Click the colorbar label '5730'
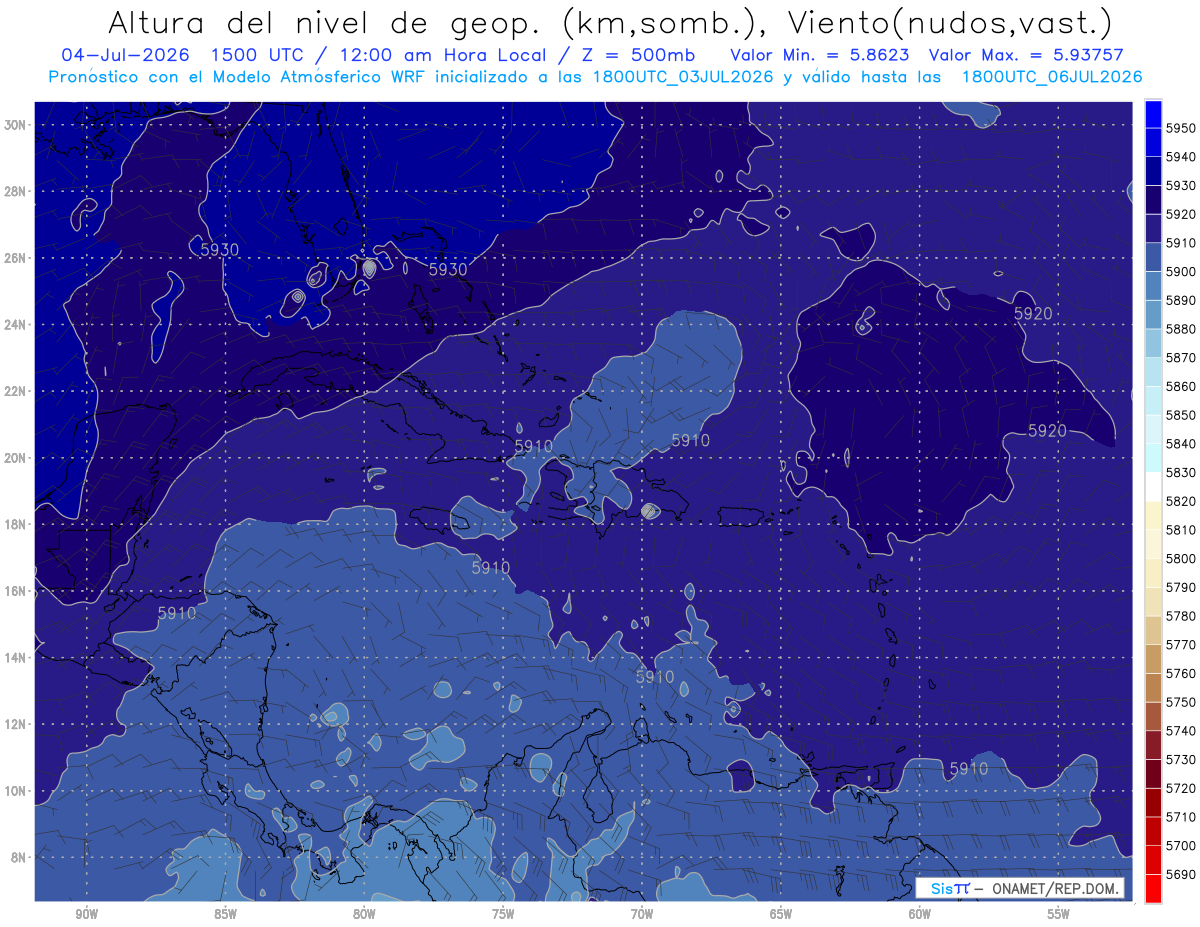 click(x=1181, y=760)
